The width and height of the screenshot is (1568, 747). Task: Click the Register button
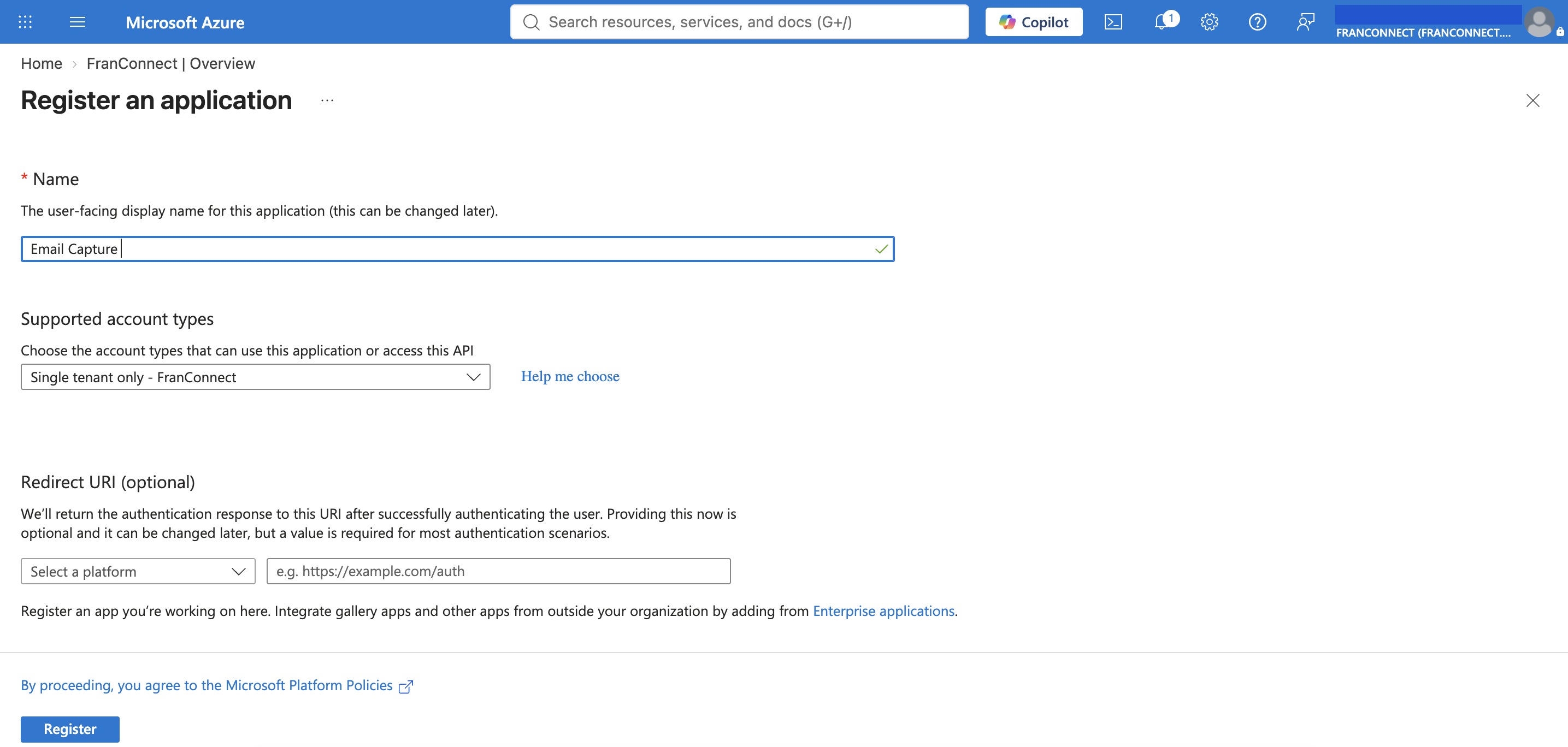click(x=70, y=729)
